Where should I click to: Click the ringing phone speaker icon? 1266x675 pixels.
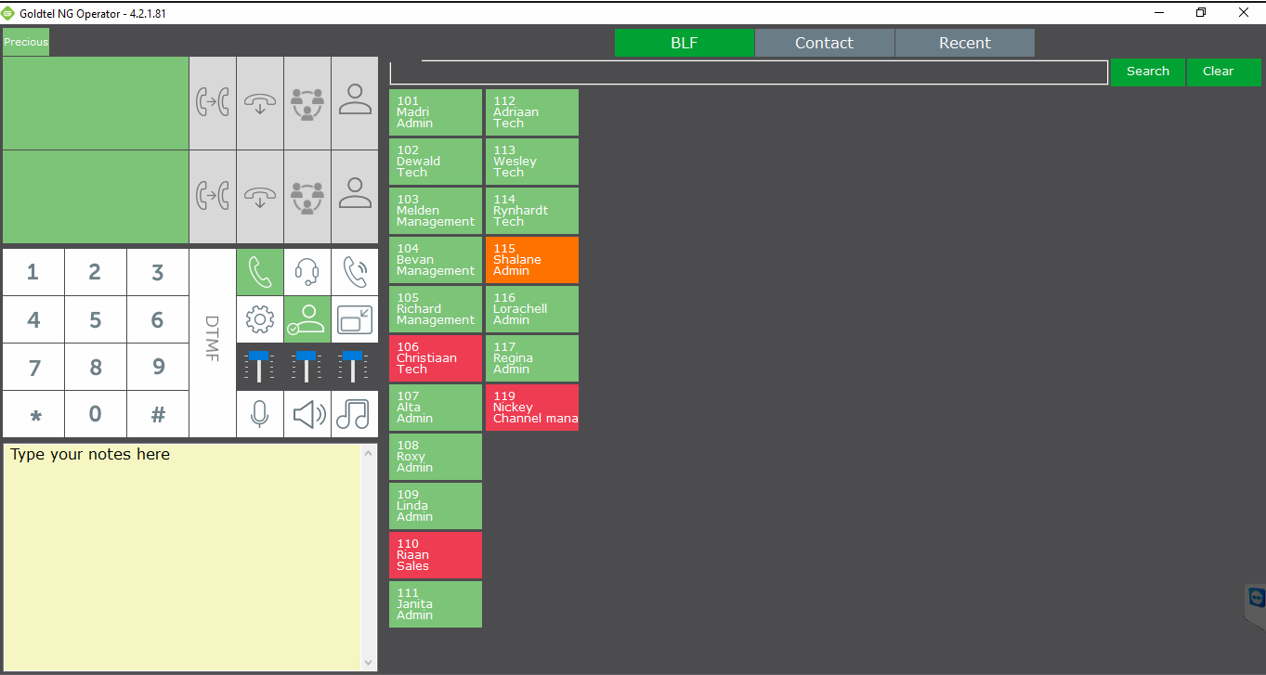point(355,272)
